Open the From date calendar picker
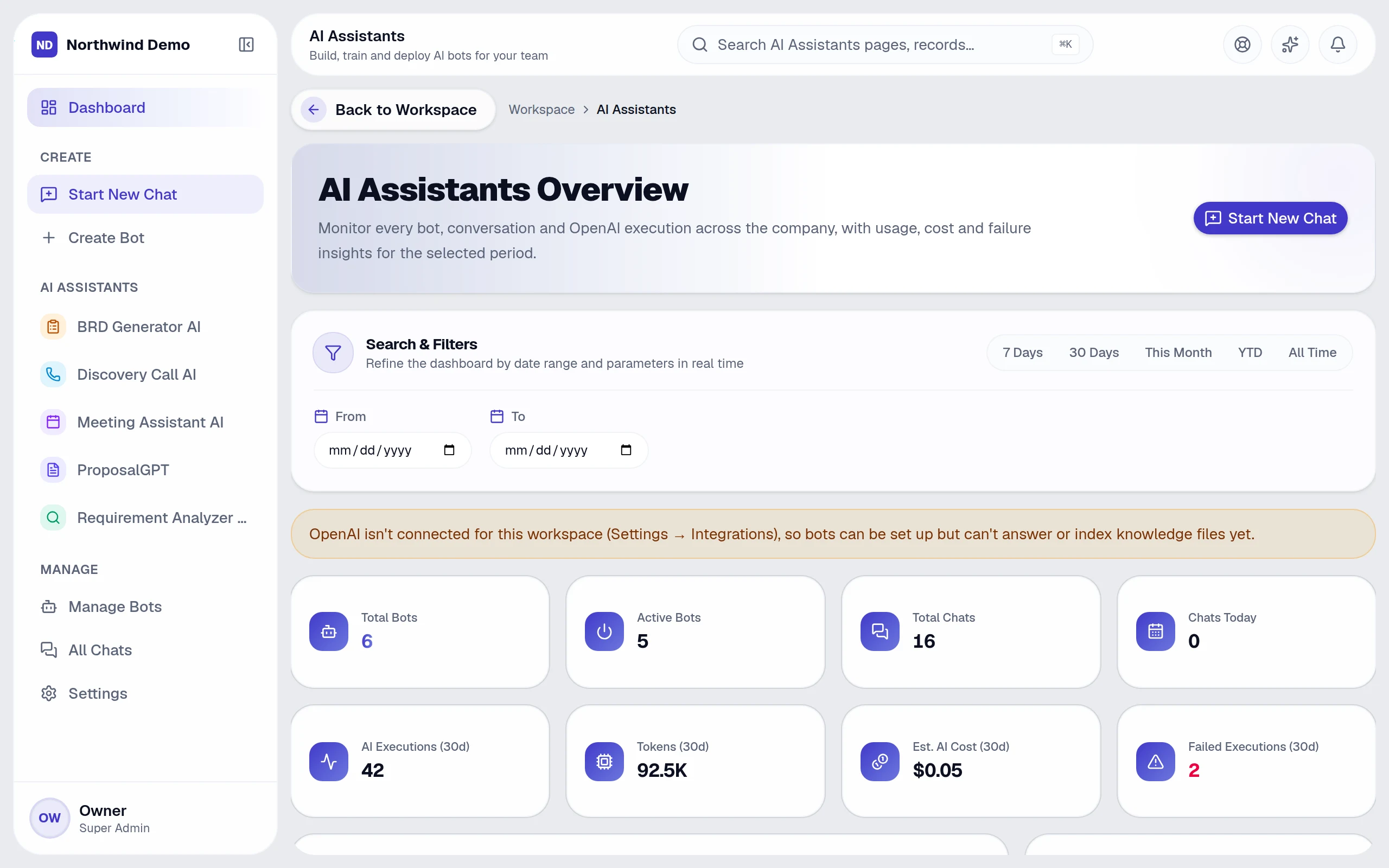Image resolution: width=1389 pixels, height=868 pixels. tap(449, 450)
